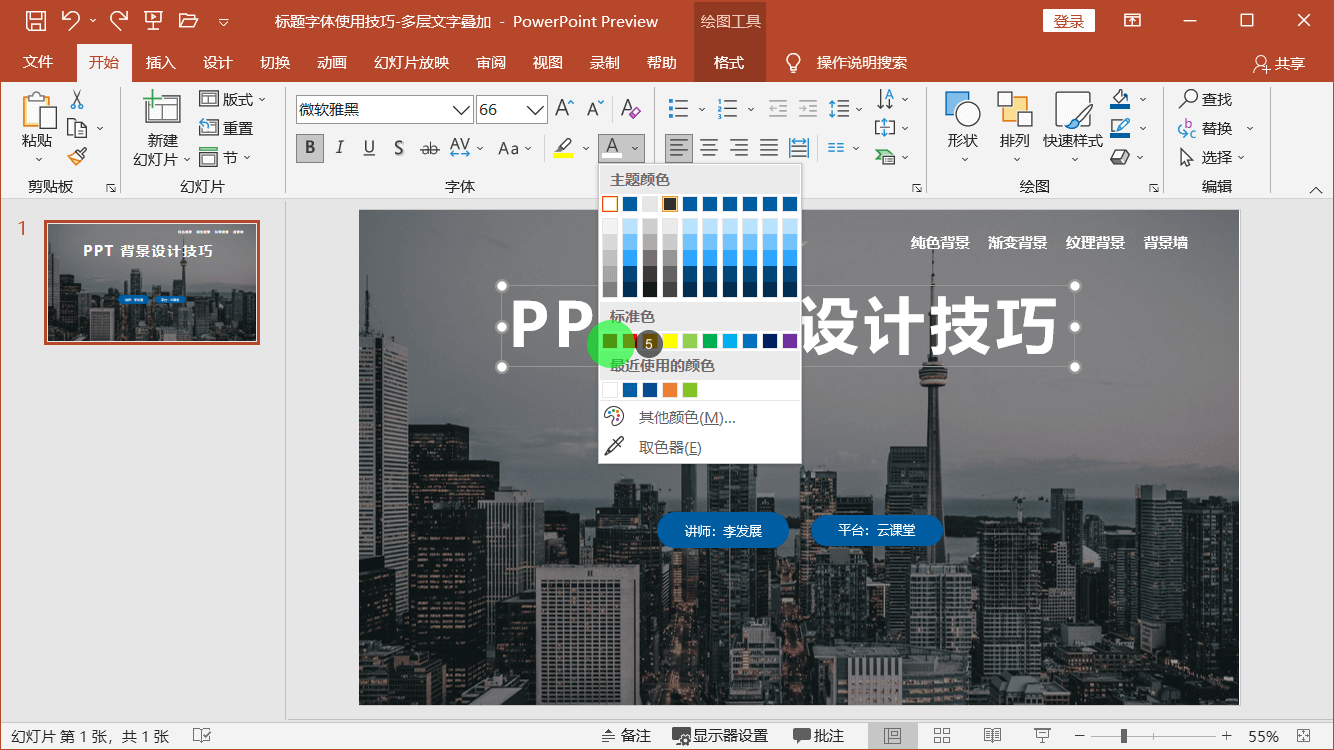This screenshot has width=1334, height=750.
Task: Click the character spacing AV icon
Action: coord(460,148)
